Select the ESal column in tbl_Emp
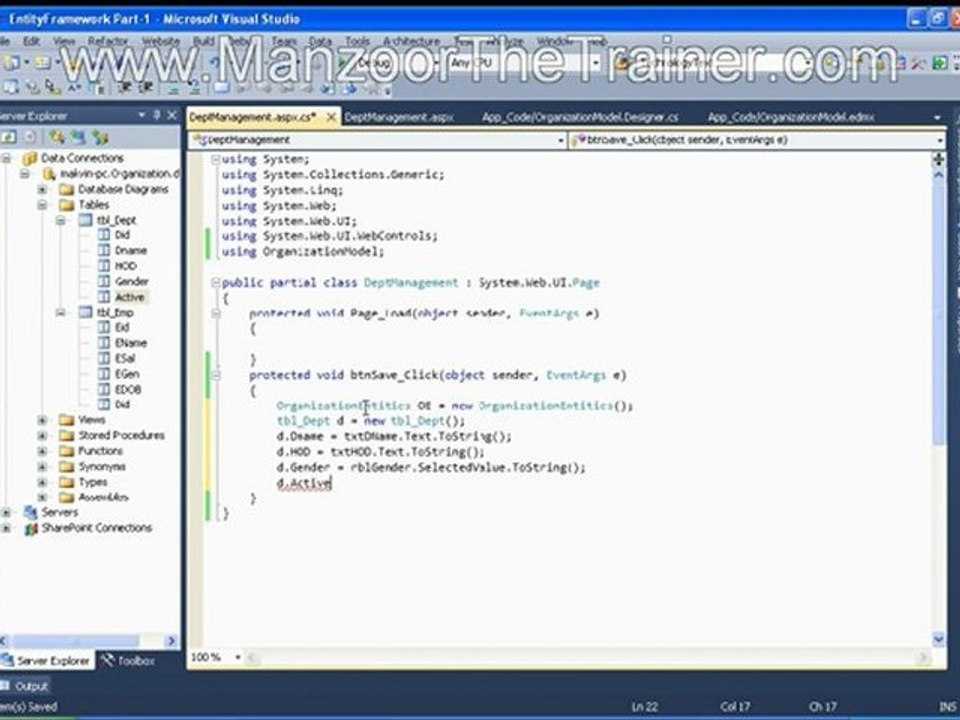The image size is (960, 720). (125, 358)
